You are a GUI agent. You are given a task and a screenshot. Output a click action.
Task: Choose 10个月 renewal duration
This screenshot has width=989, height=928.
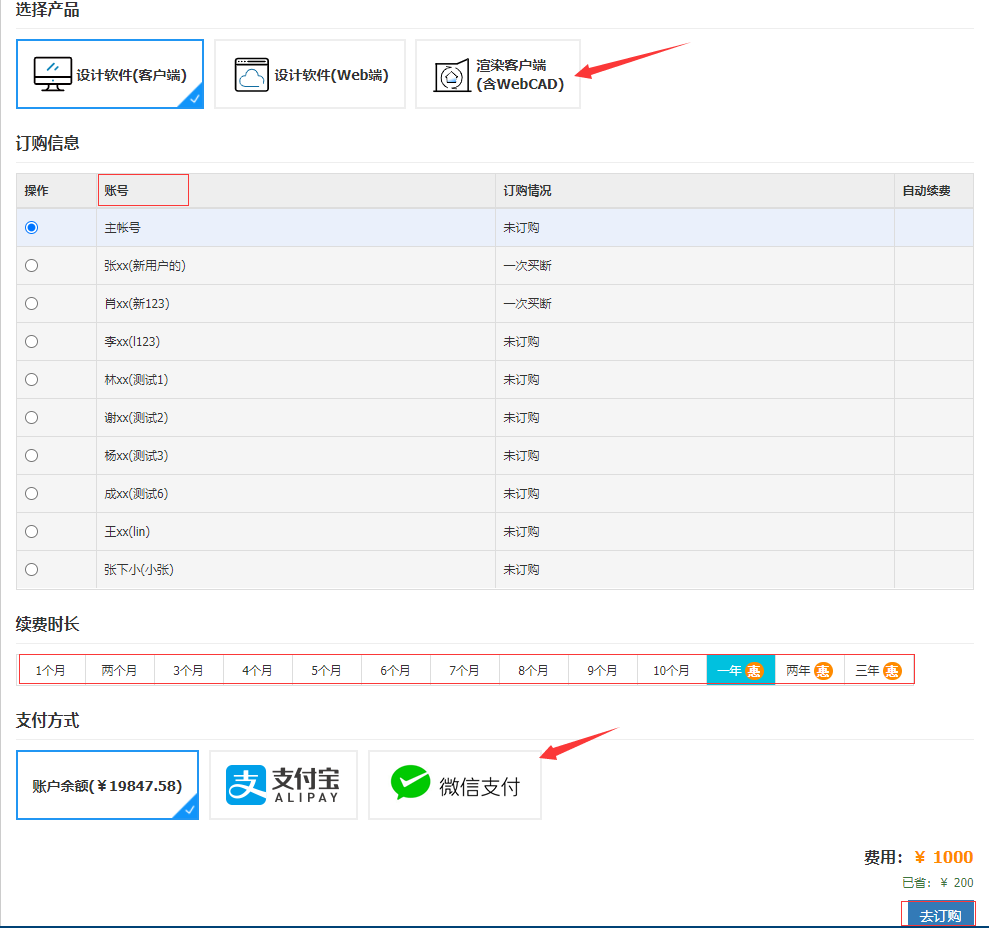(x=671, y=671)
